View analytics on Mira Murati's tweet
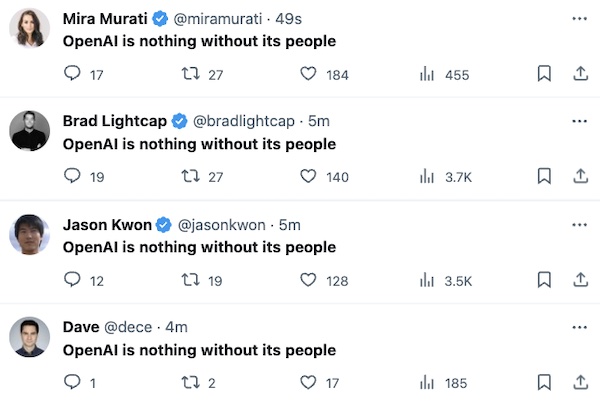Screen dimensions: 600x401 point(428,74)
